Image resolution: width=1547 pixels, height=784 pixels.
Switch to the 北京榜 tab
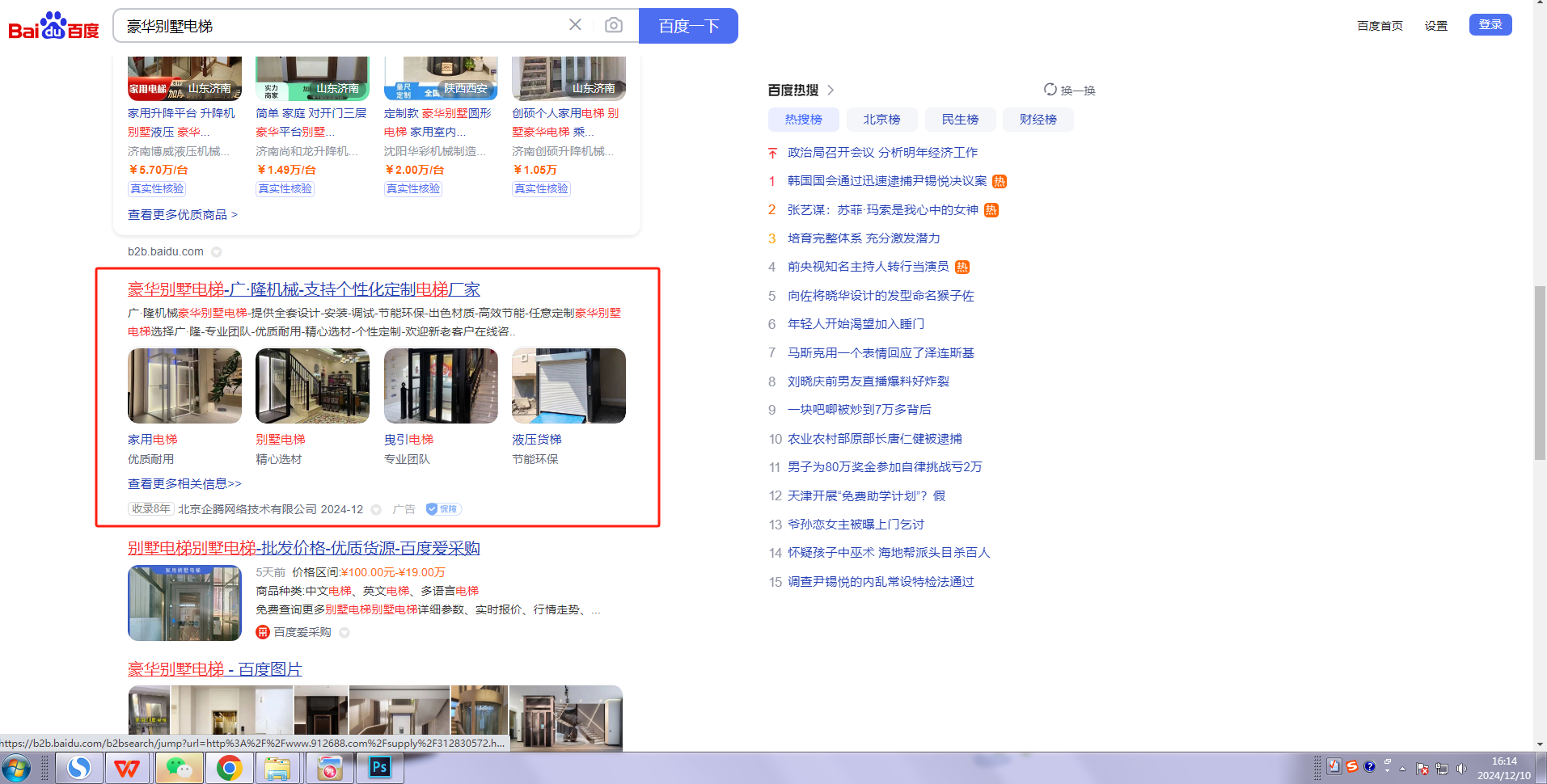tap(881, 120)
